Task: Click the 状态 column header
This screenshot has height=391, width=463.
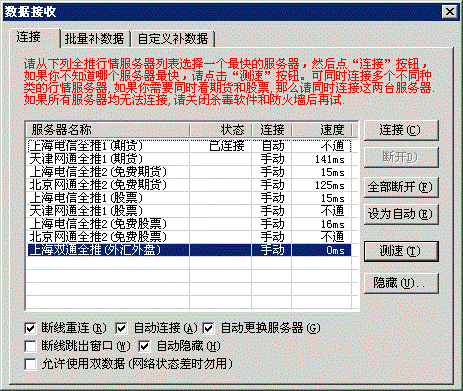Action: point(220,130)
